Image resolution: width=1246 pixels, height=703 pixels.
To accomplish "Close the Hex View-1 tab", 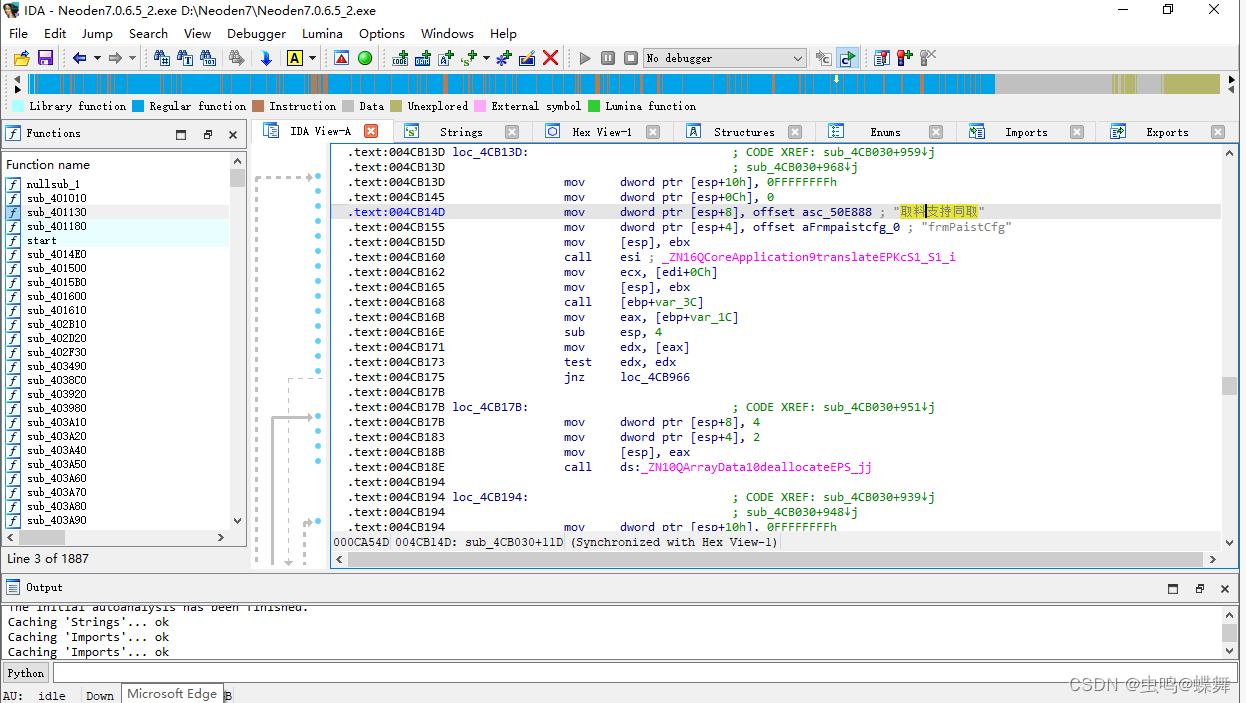I will 653,132.
